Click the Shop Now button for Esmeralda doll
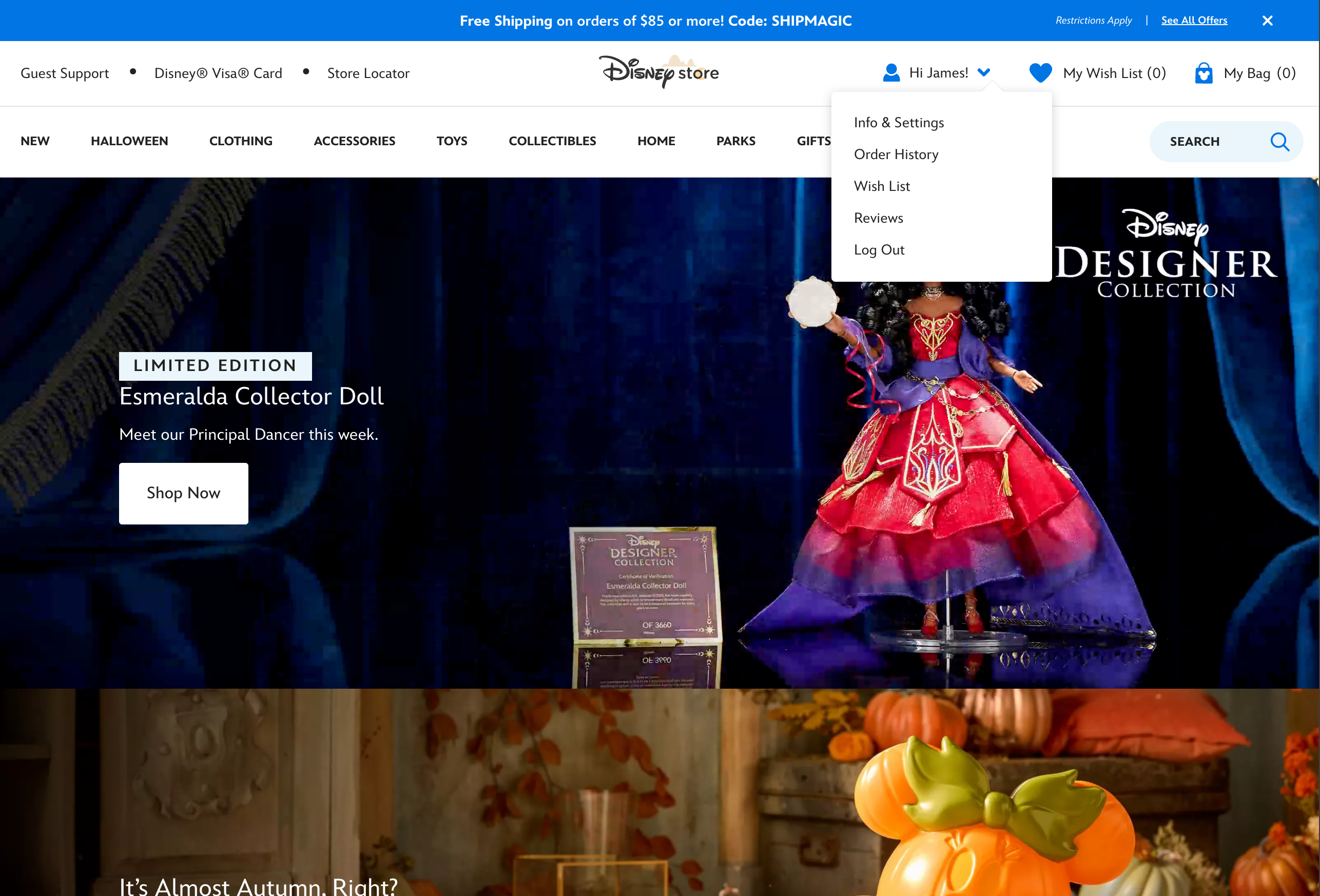 (x=183, y=493)
